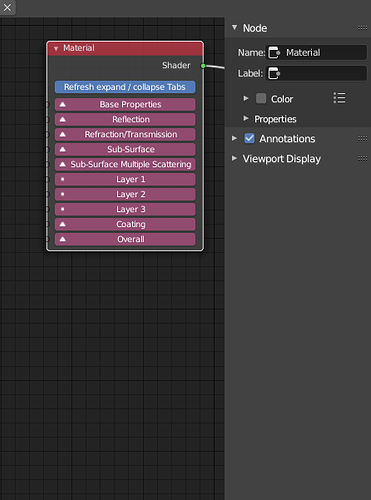The width and height of the screenshot is (371, 500).
Task: Grab the Viewport Display drag handle dots
Action: point(362,159)
